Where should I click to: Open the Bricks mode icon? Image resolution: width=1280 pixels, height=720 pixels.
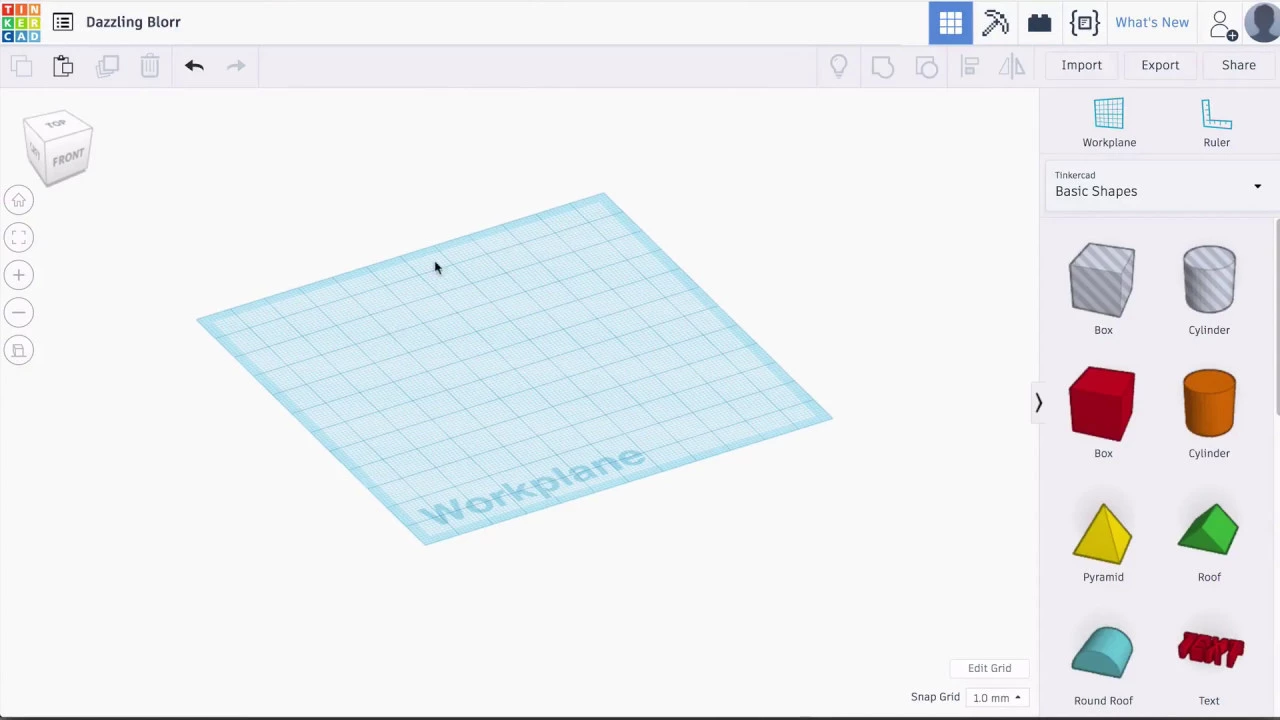[x=1039, y=22]
